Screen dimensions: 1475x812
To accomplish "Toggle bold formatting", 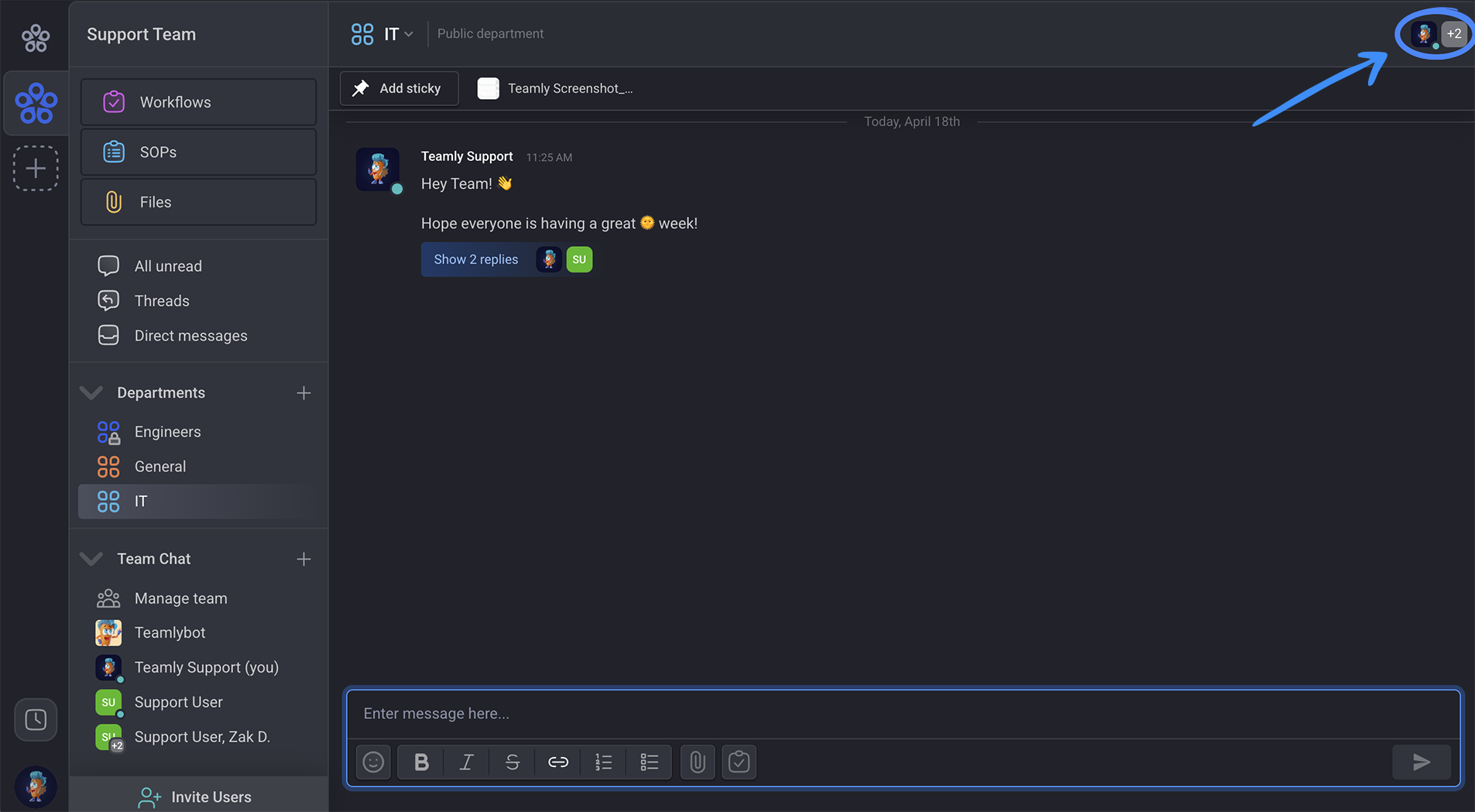I will tap(421, 762).
